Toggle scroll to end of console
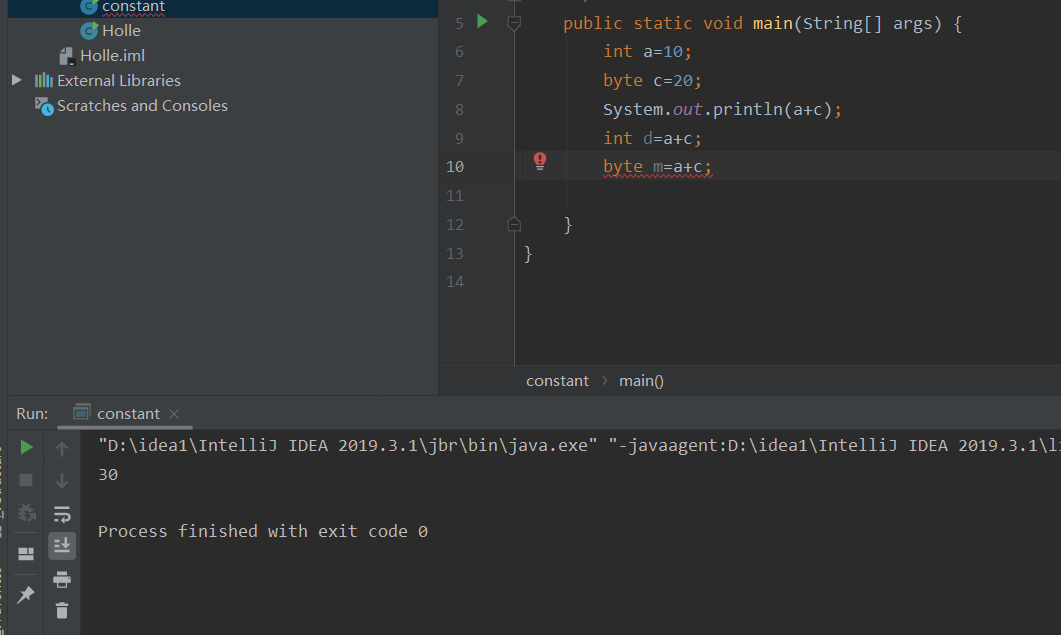1061x635 pixels. [x=62, y=546]
